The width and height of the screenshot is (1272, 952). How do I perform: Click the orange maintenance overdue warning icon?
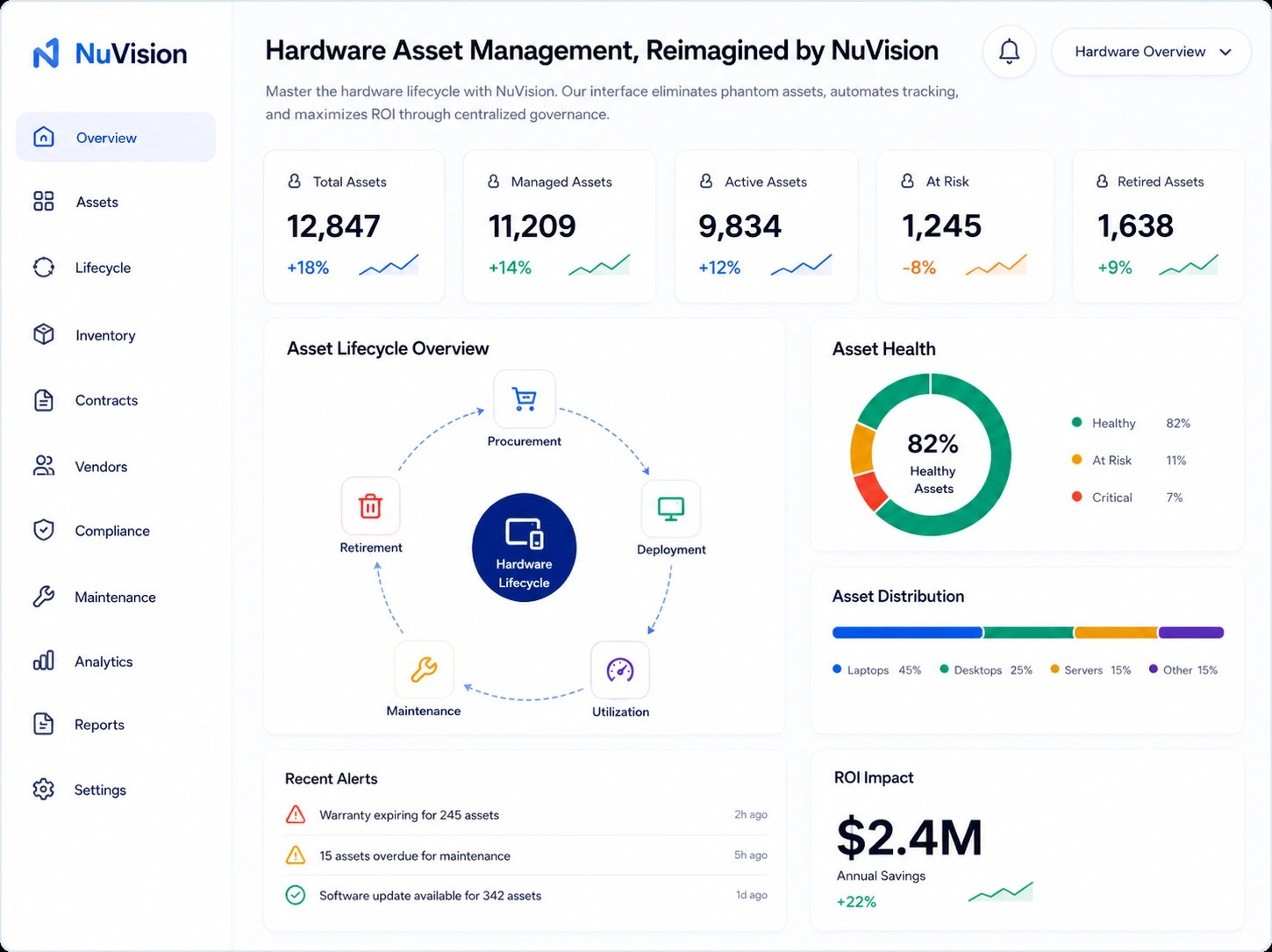click(x=296, y=855)
